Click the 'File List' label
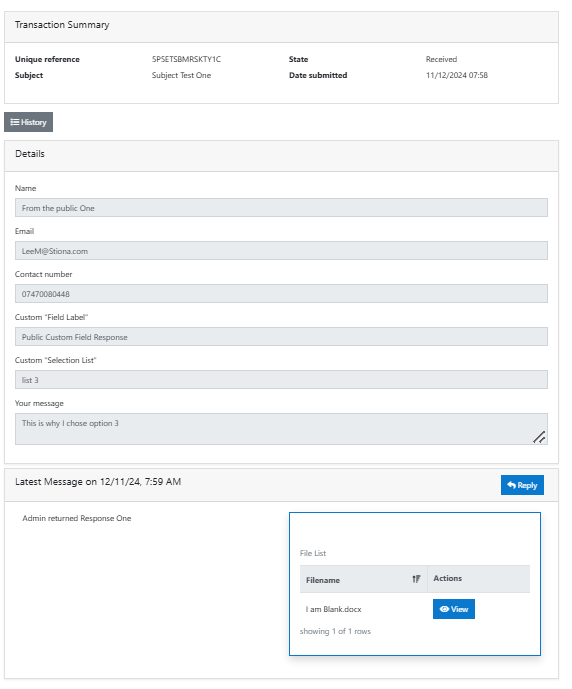This screenshot has width=572, height=689. [313, 553]
